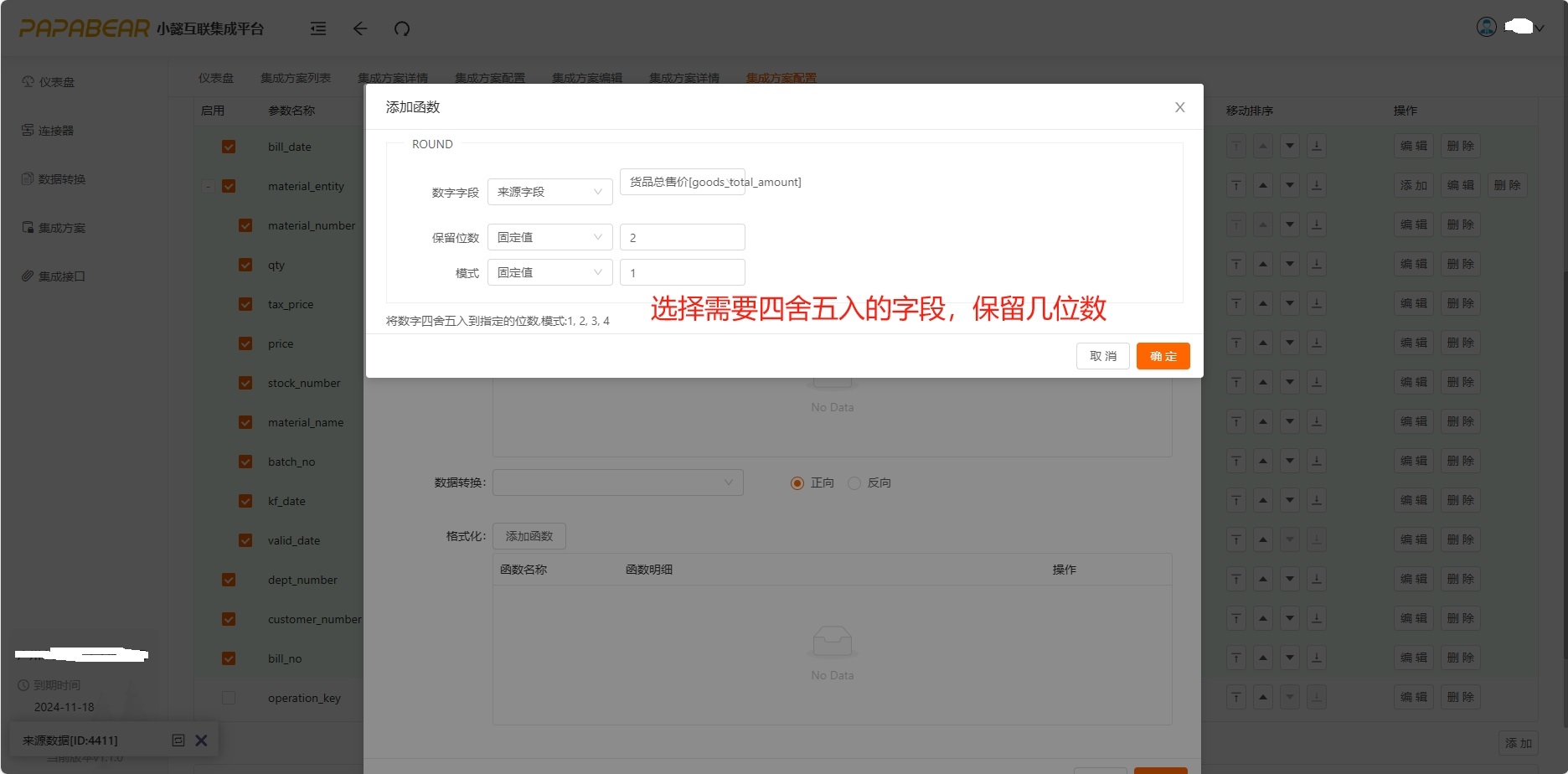Screen dimensions: 1568x774
Task: Close the 来源数据 floating panel
Action: 201,740
